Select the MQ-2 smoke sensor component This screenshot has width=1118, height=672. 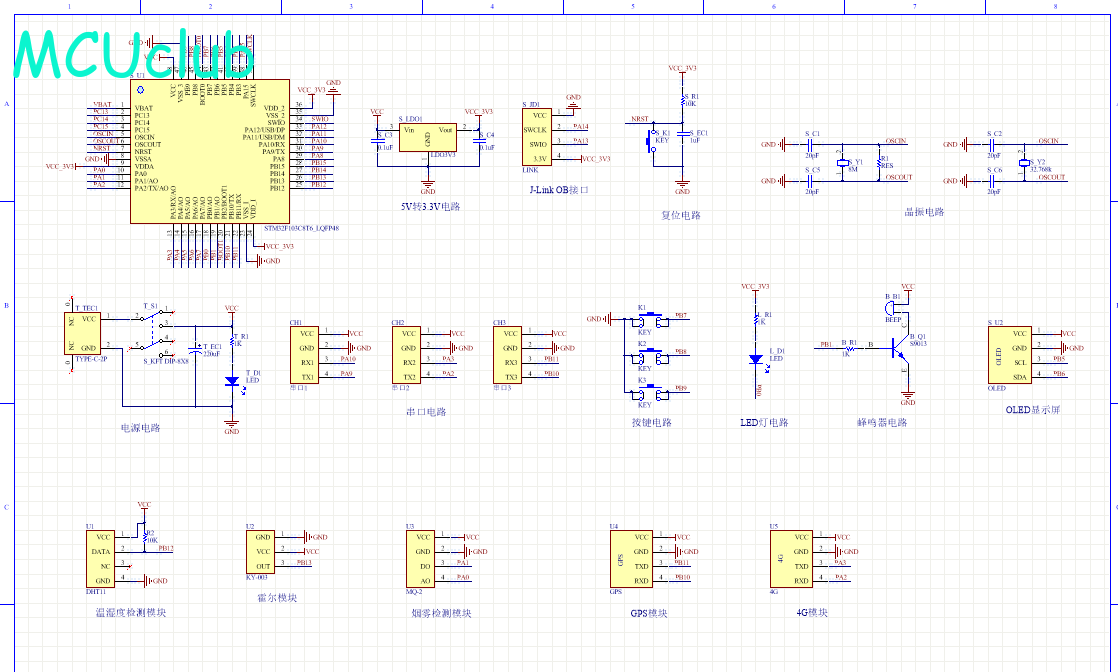tap(420, 559)
